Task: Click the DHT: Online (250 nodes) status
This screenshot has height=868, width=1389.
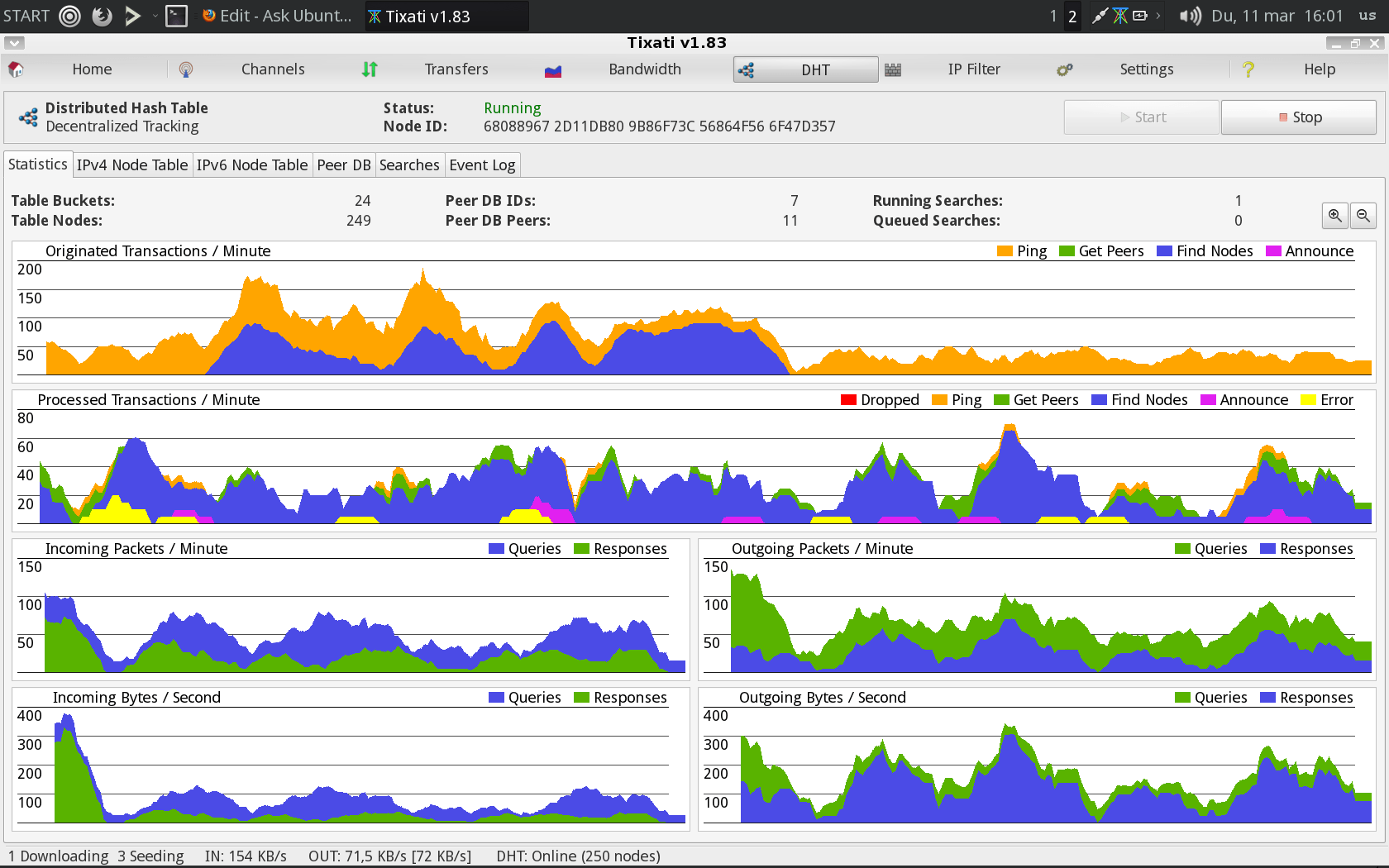Action: (x=578, y=856)
